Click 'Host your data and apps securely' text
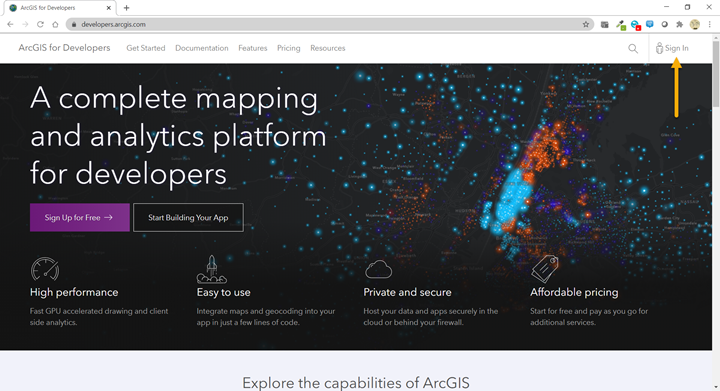Image resolution: width=720 pixels, height=391 pixels. (x=431, y=317)
